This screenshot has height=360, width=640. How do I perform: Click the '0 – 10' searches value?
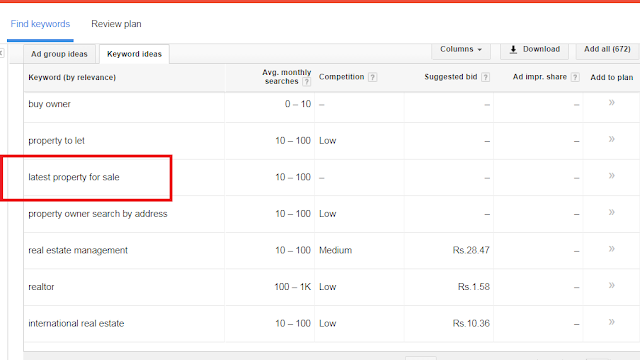[298, 104]
